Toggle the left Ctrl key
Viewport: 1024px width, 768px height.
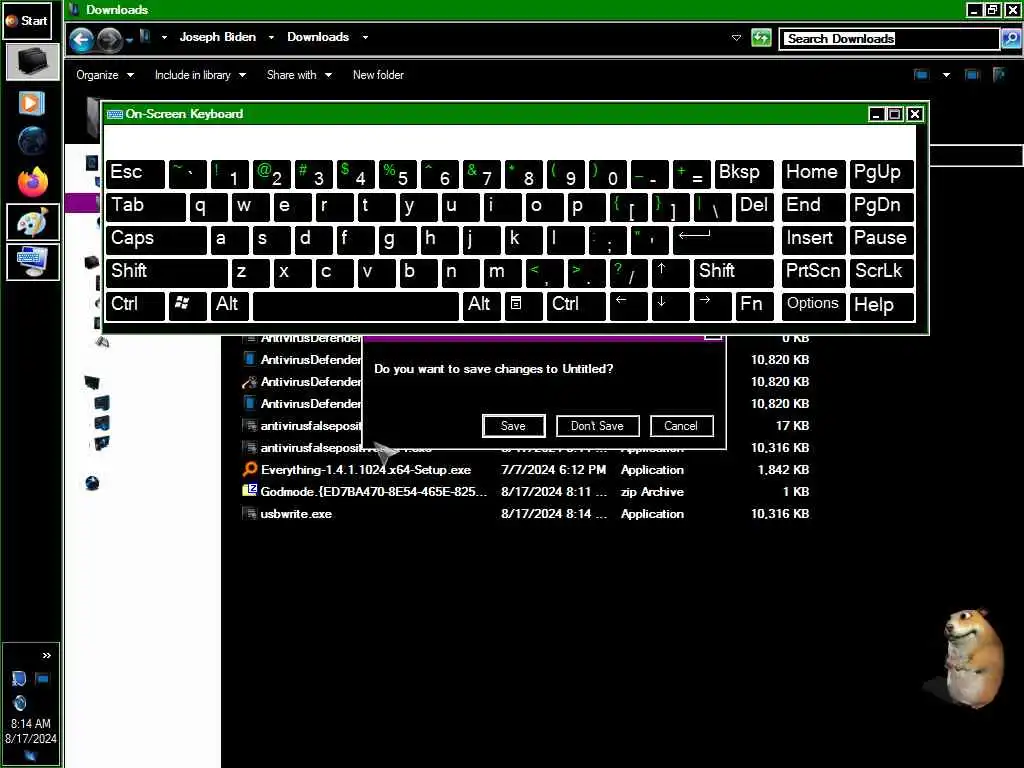coord(135,304)
